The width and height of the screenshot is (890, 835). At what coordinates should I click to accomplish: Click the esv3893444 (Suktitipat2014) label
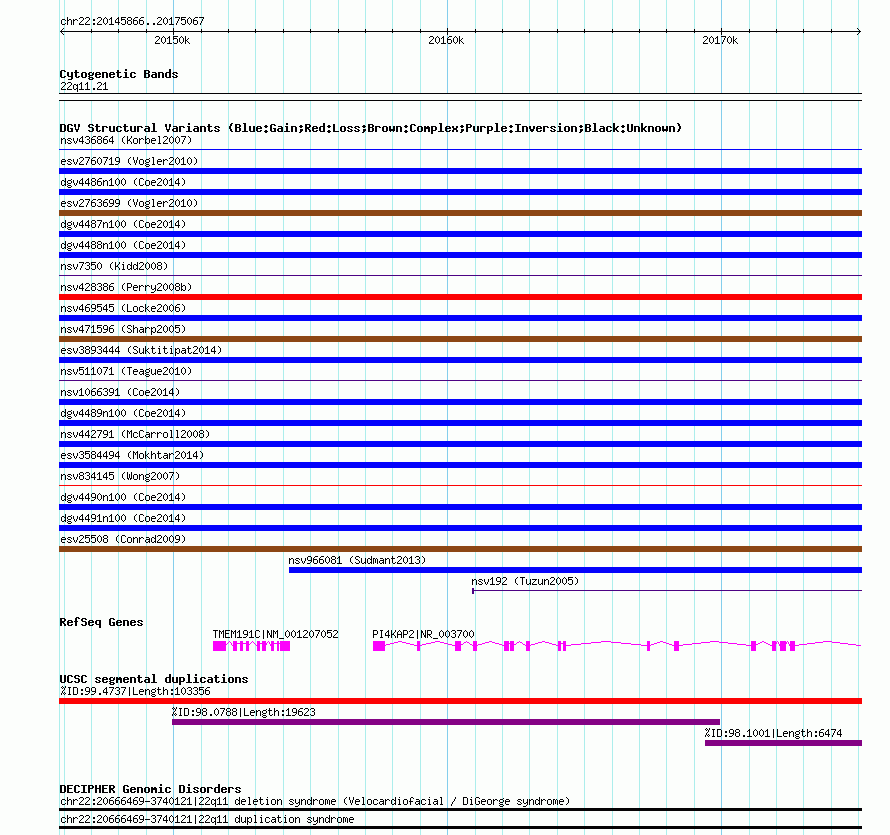coord(141,350)
